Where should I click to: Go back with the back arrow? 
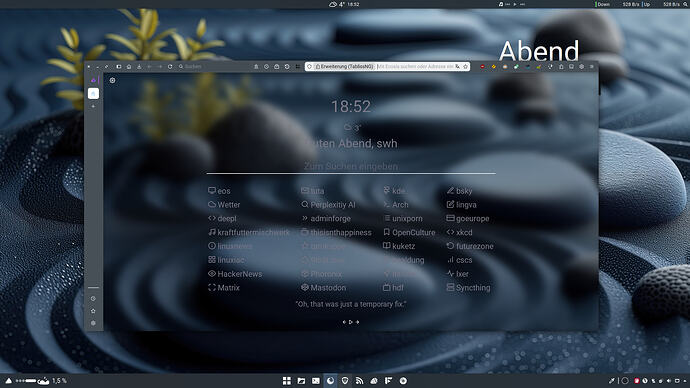[150, 66]
